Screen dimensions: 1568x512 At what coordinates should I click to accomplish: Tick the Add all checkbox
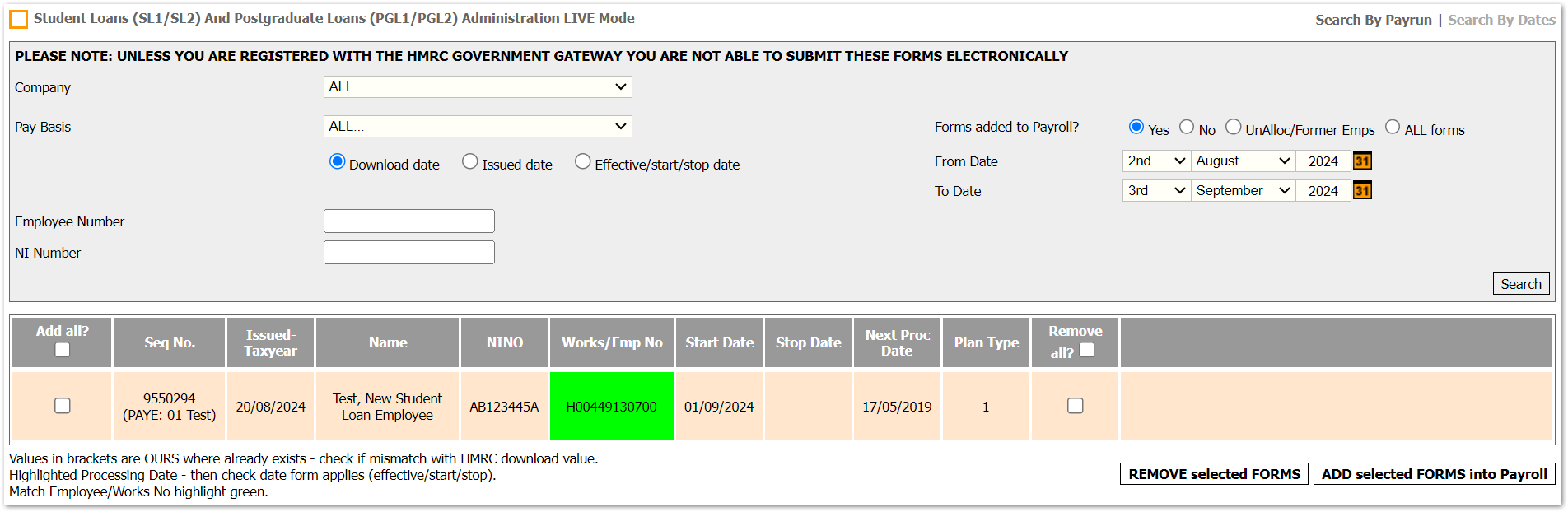(63, 350)
